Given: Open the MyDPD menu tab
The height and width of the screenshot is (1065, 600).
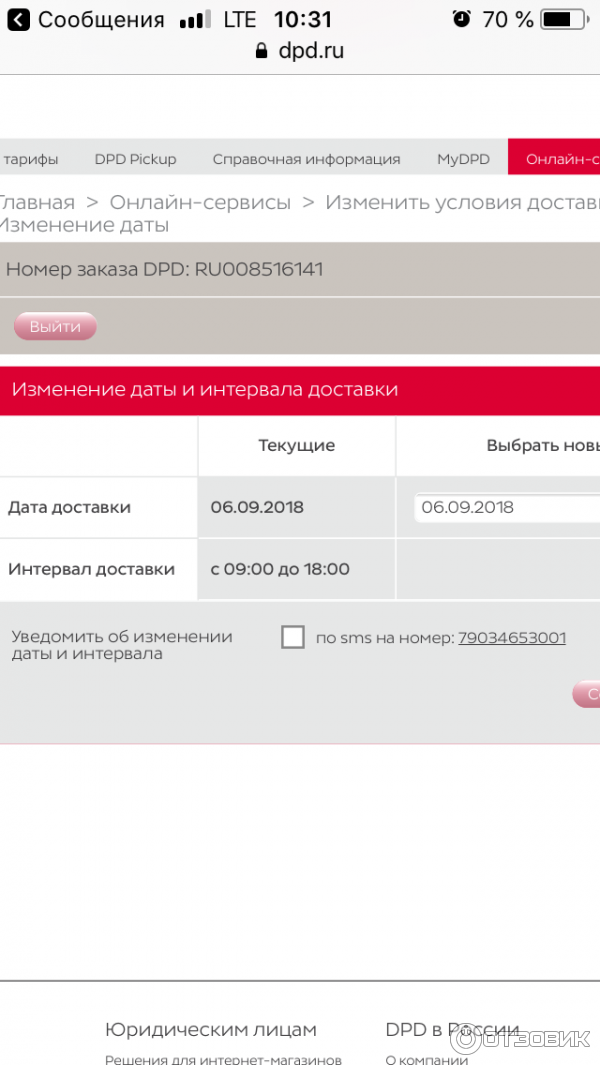Looking at the screenshot, I should pyautogui.click(x=463, y=159).
